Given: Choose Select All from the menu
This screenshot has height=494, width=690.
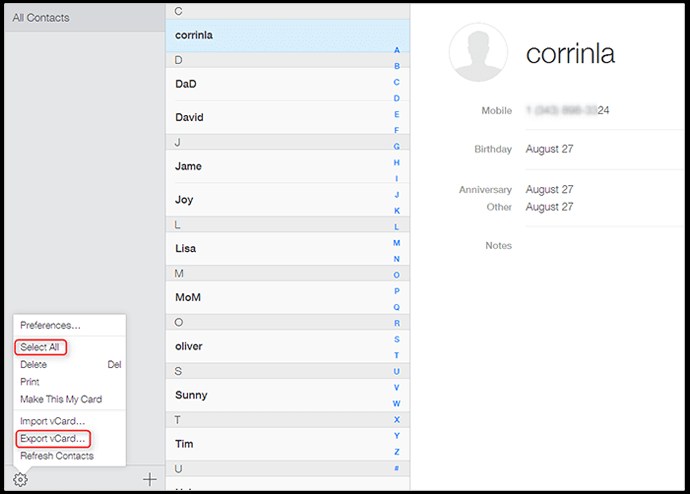Looking at the screenshot, I should tap(40, 347).
